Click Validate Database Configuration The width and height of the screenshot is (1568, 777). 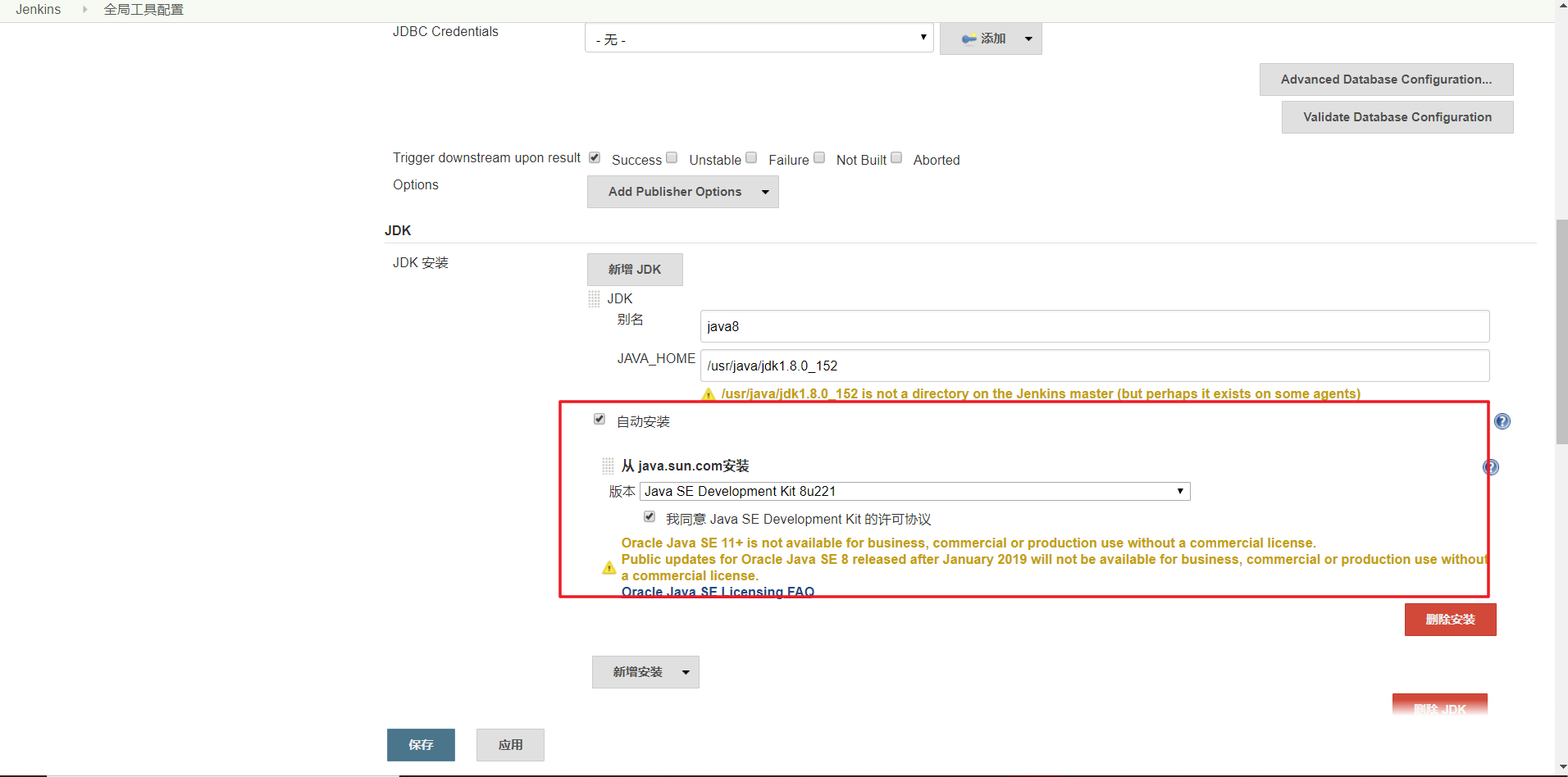coord(1397,117)
